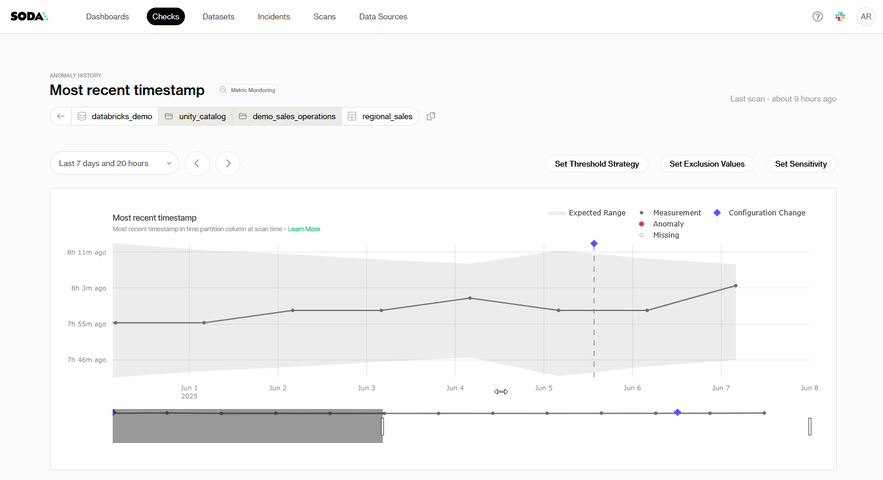
Task: Click the Configuration Change diamond marker on chart
Action: (594, 243)
